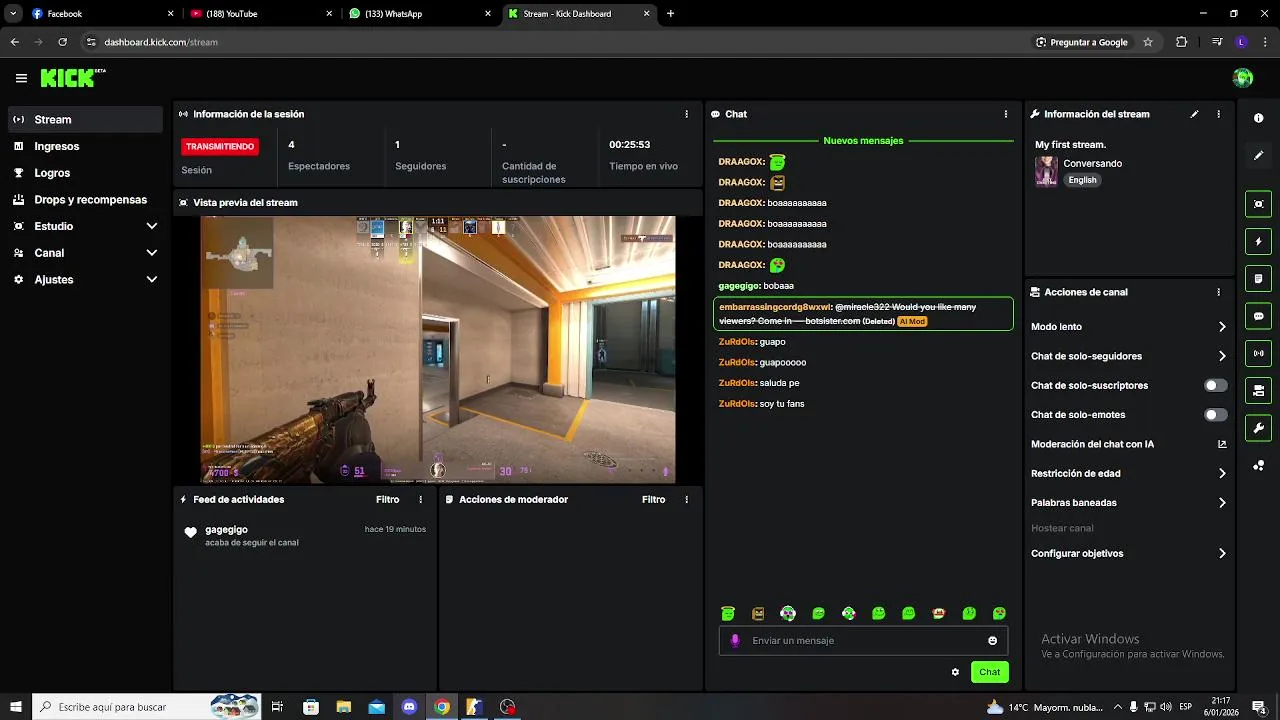Open Acciones de canal three-dot menu
Screen dimensions: 1280x720
tap(1218, 292)
